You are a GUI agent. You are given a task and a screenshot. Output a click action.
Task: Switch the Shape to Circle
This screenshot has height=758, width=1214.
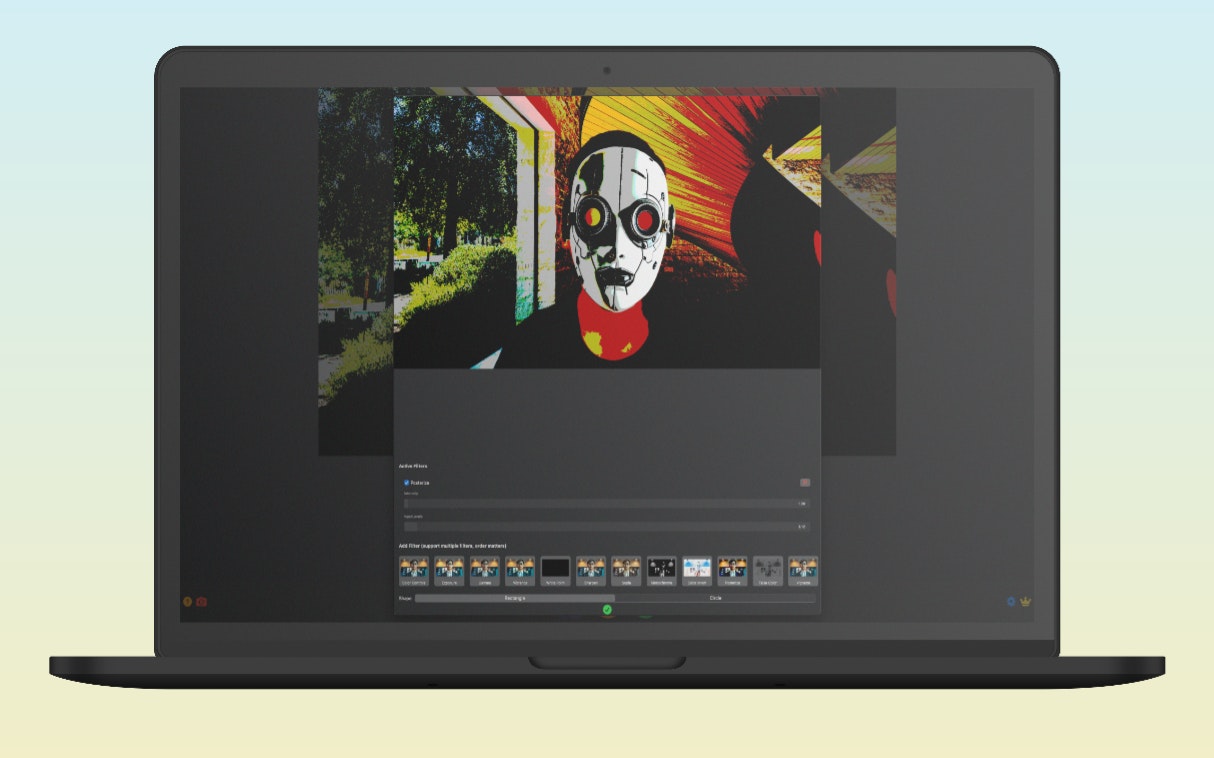(x=716, y=598)
